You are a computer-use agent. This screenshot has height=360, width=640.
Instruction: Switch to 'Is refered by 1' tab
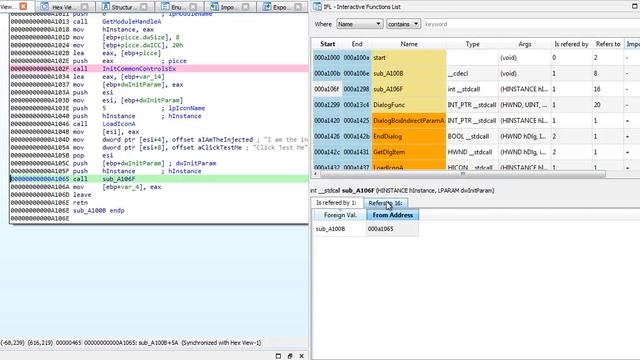coord(336,203)
